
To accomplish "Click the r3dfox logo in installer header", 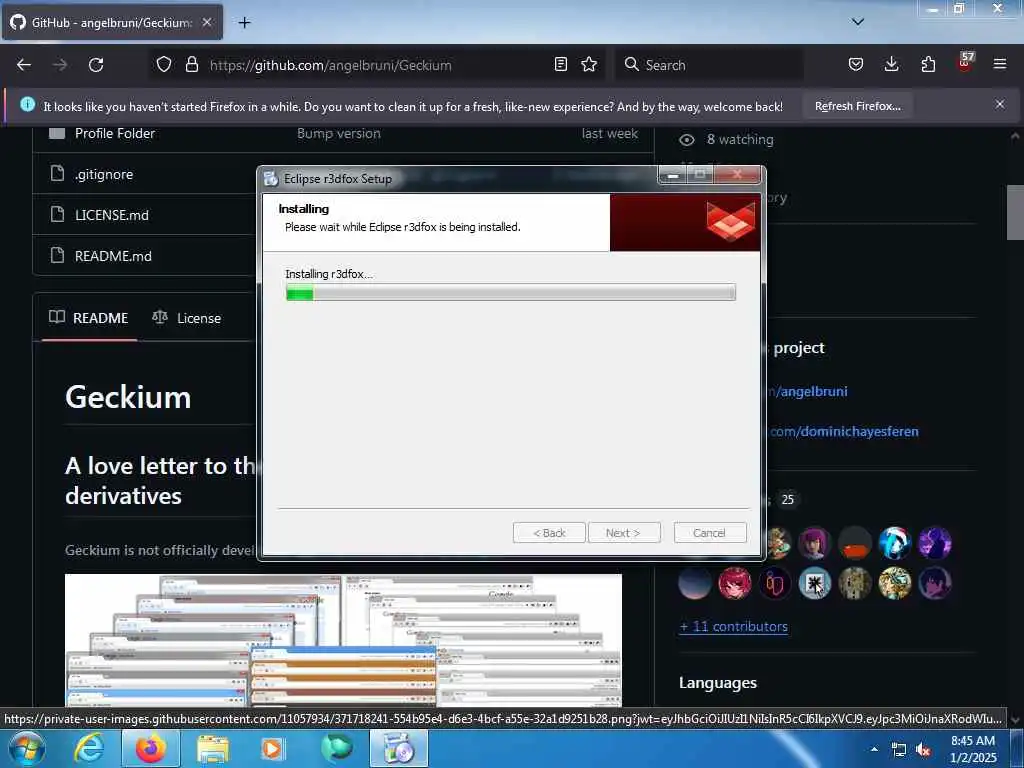I will pyautogui.click(x=730, y=221).
